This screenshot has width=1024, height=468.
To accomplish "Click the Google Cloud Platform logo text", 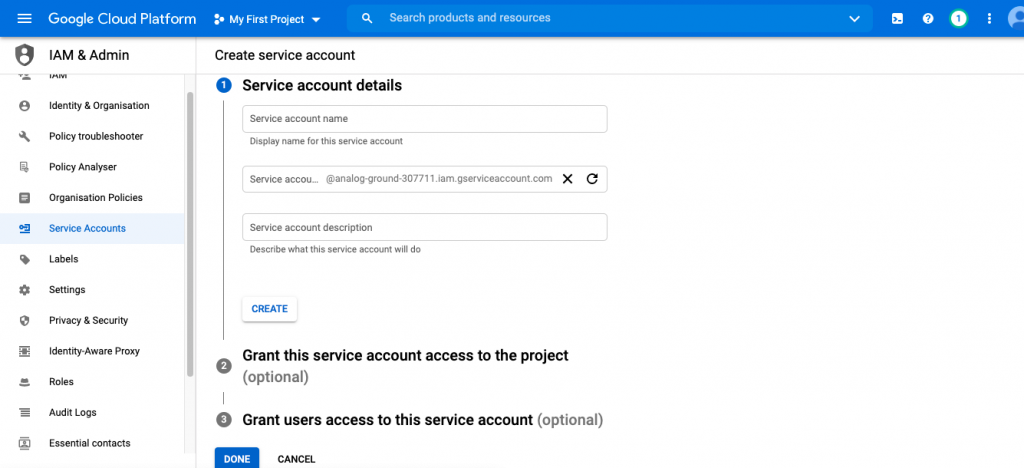I will coord(122,19).
